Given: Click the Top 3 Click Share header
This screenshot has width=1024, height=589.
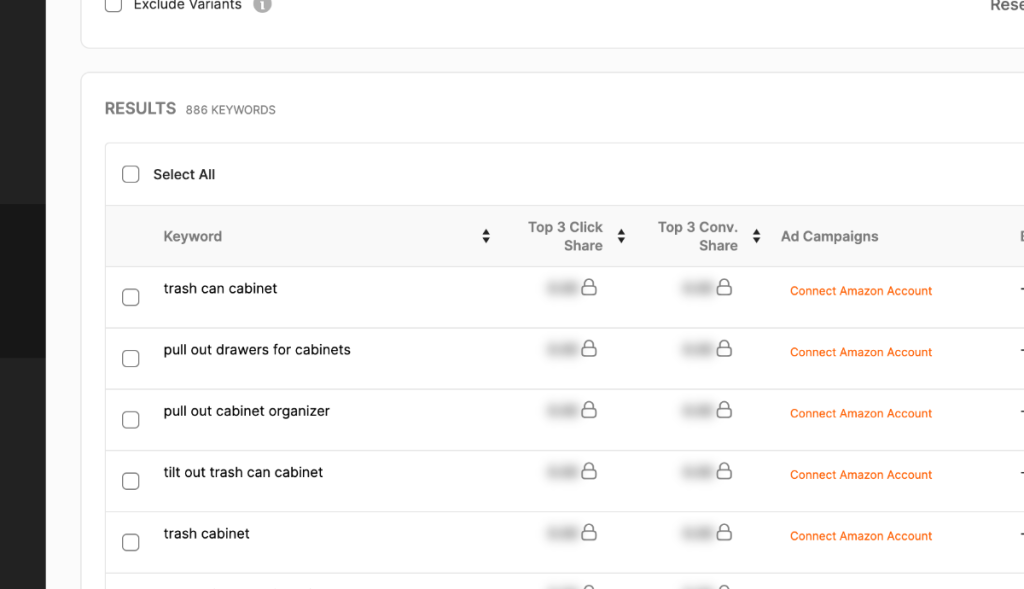Looking at the screenshot, I should [566, 236].
